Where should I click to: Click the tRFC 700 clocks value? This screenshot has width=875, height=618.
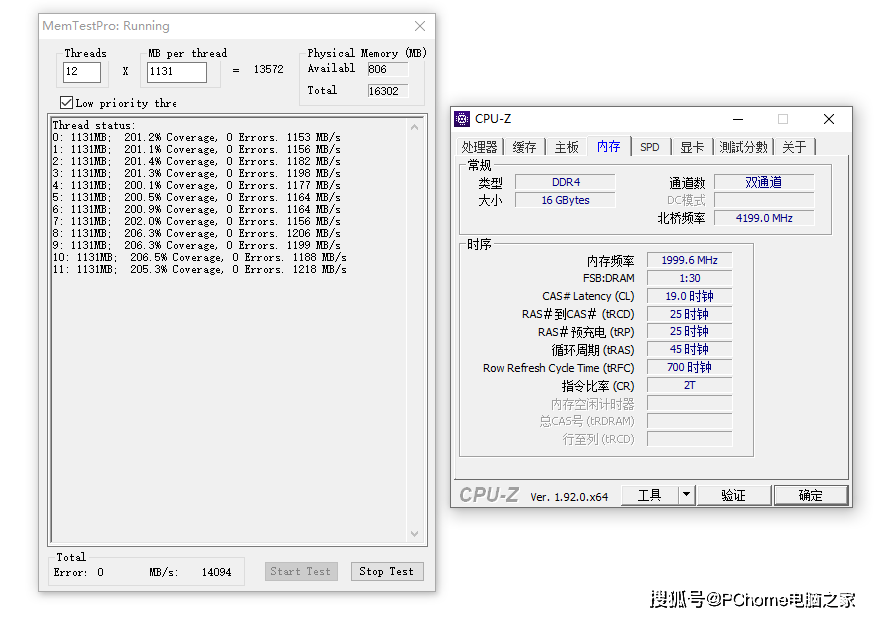(690, 367)
